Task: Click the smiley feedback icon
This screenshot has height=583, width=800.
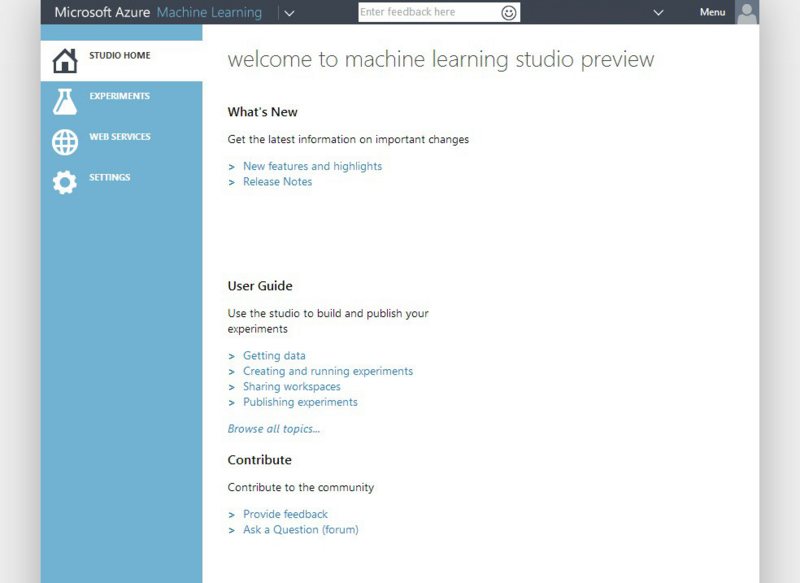Action: [509, 13]
